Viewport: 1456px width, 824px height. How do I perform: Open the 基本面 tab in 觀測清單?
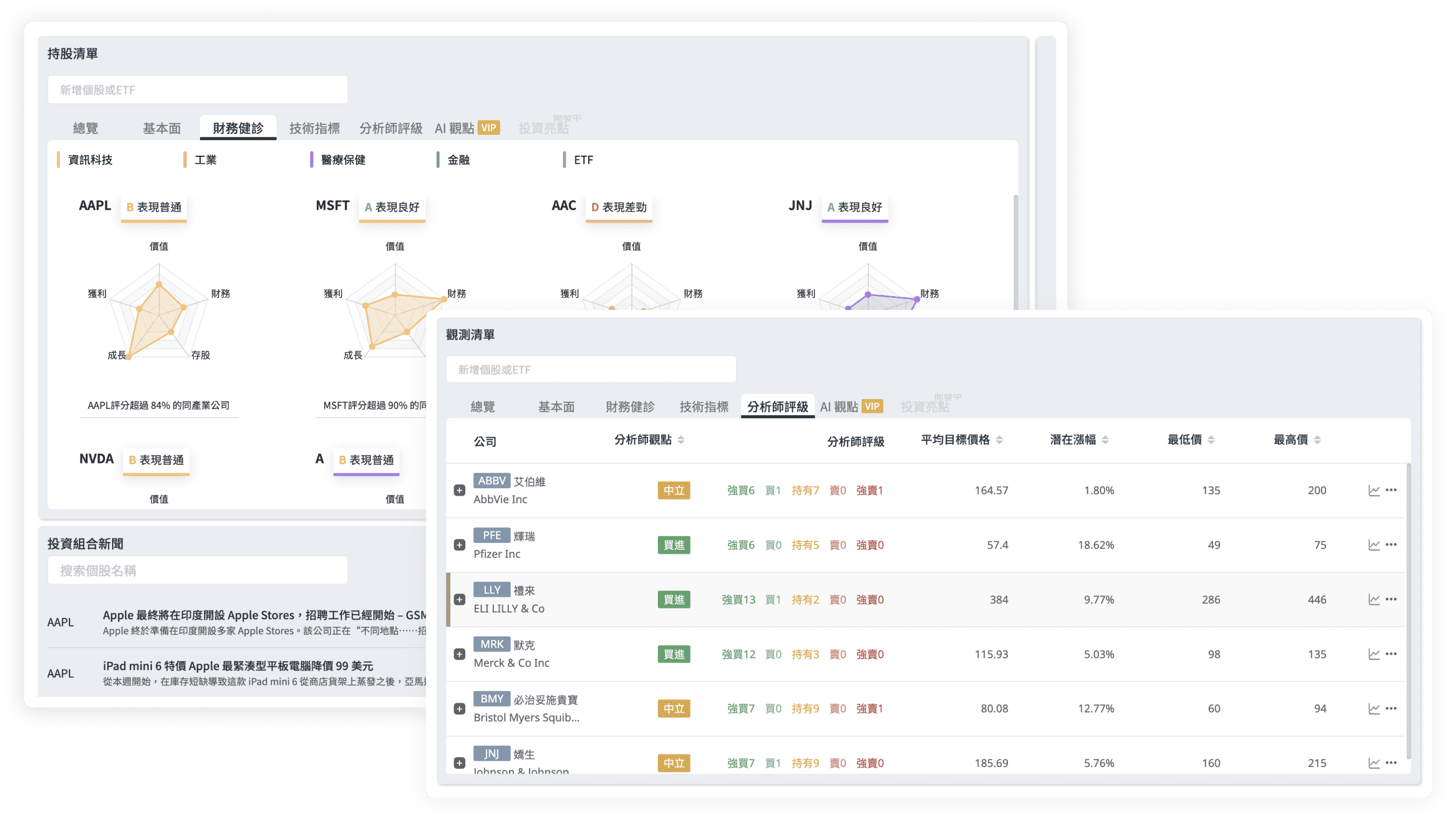click(x=556, y=407)
